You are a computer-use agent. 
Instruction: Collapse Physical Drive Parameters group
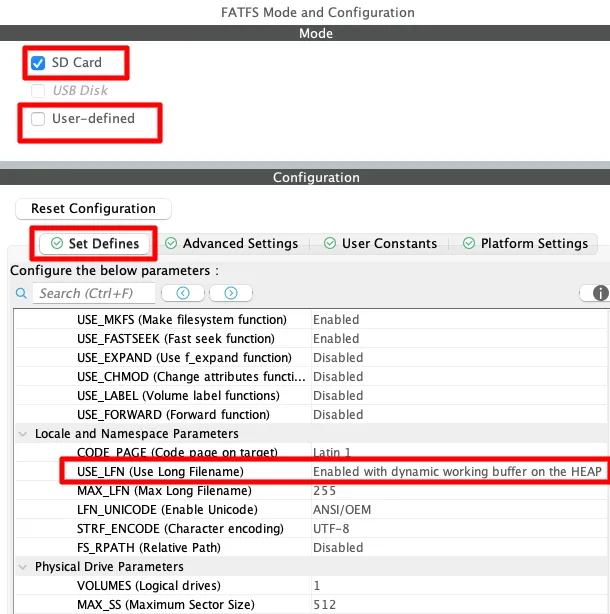click(23, 567)
